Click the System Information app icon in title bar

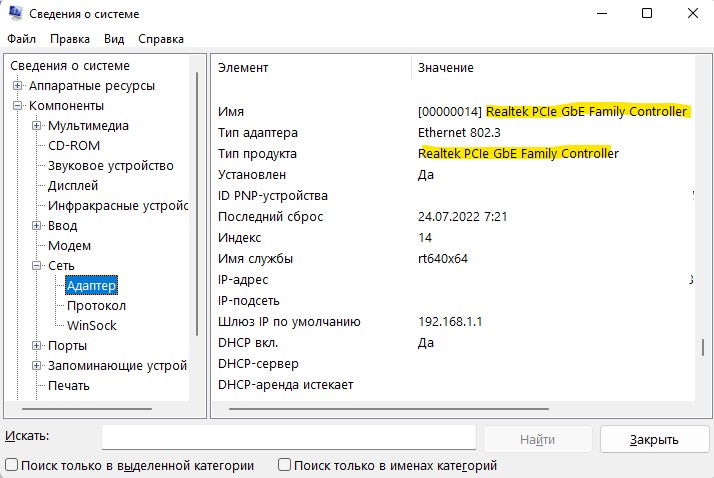tap(15, 13)
